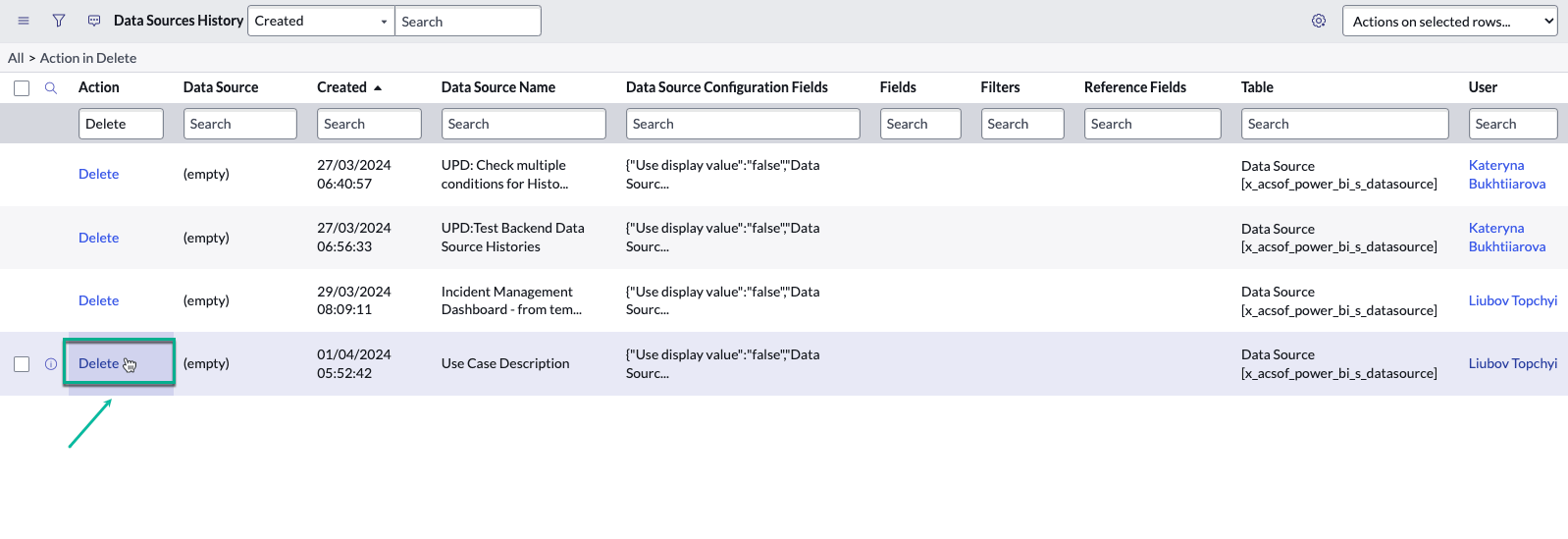The image size is (1568, 539).
Task: Open the list personalization gear icon
Action: coord(1319,21)
